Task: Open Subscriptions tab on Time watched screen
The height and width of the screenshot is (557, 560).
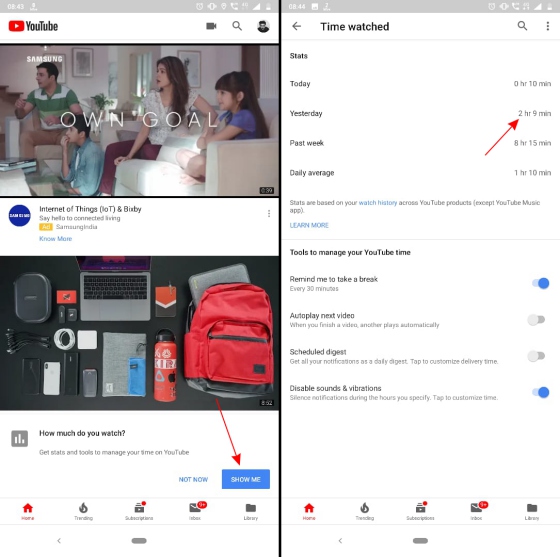Action: (420, 511)
